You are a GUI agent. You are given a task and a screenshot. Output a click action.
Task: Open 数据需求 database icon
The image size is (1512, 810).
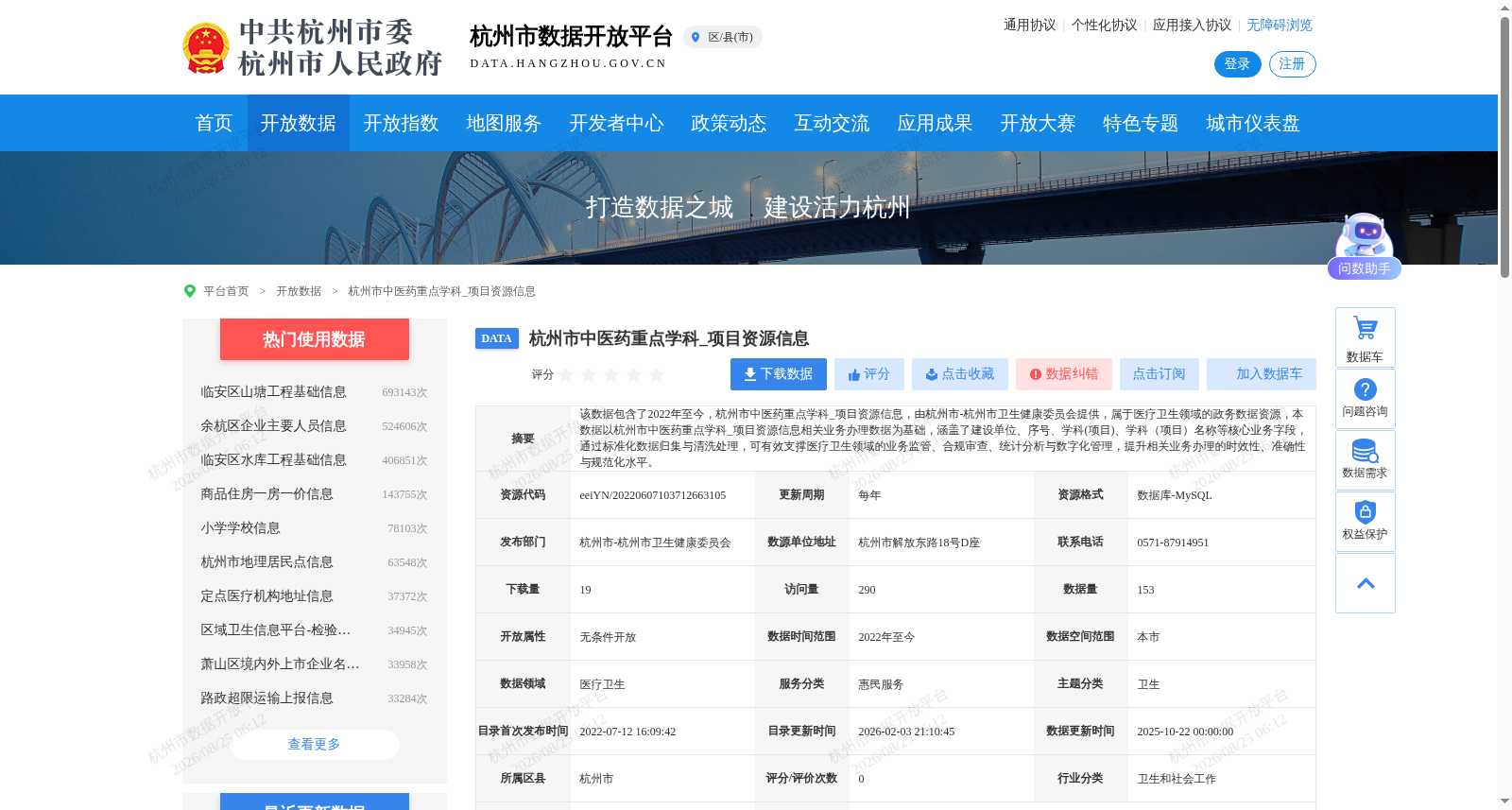(x=1365, y=460)
